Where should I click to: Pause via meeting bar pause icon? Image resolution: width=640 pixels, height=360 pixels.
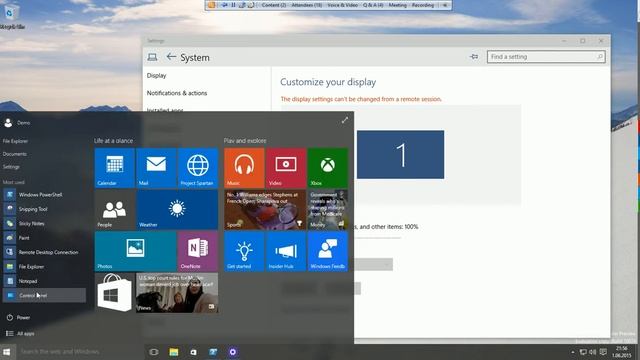(x=233, y=5)
